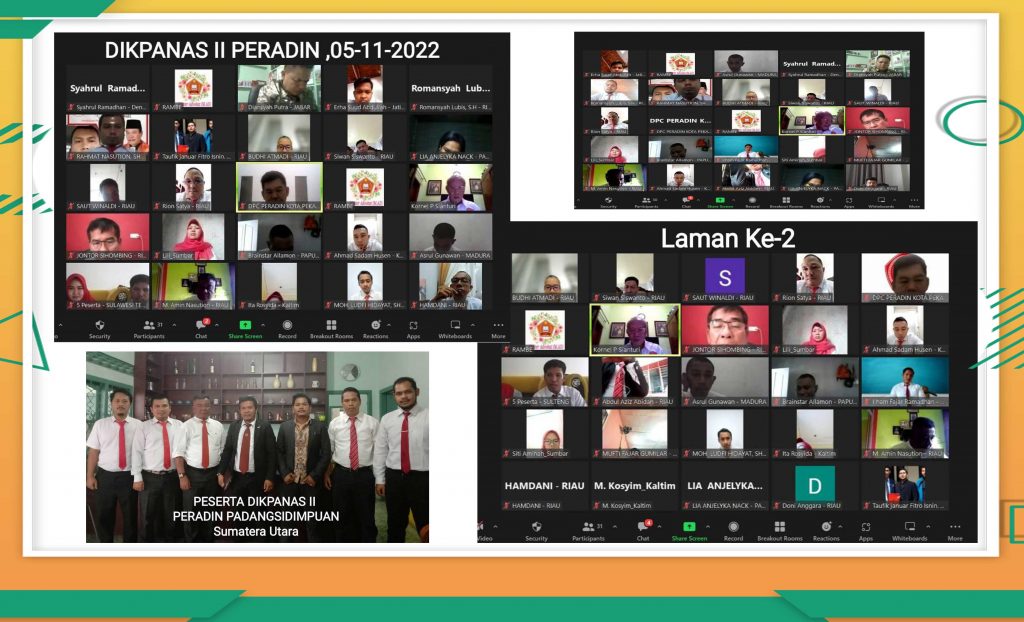Start sharing with the Share Screen icon
The height and width of the screenshot is (622, 1024).
244,326
